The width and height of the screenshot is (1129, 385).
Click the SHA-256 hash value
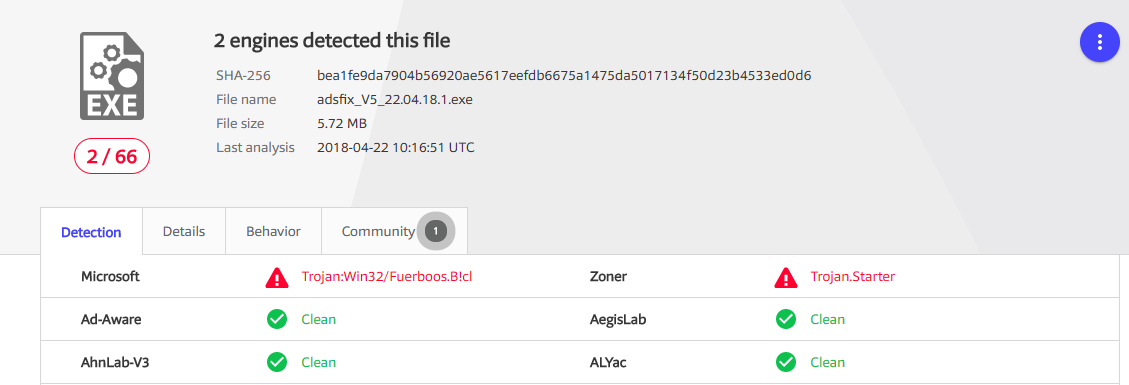point(564,76)
